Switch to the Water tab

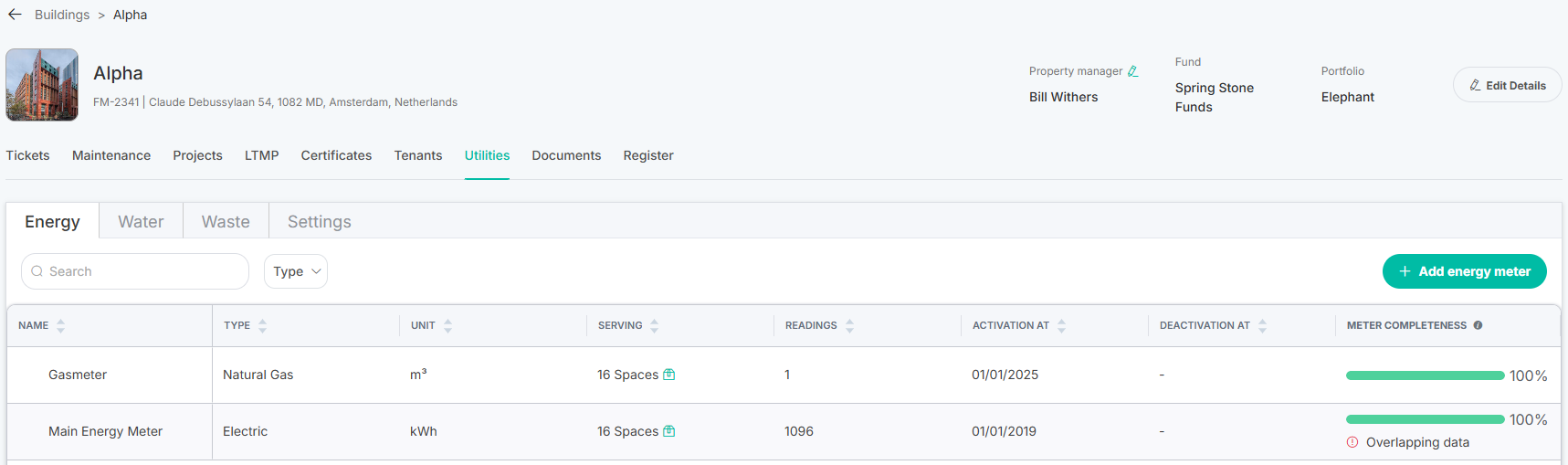pyautogui.click(x=141, y=222)
